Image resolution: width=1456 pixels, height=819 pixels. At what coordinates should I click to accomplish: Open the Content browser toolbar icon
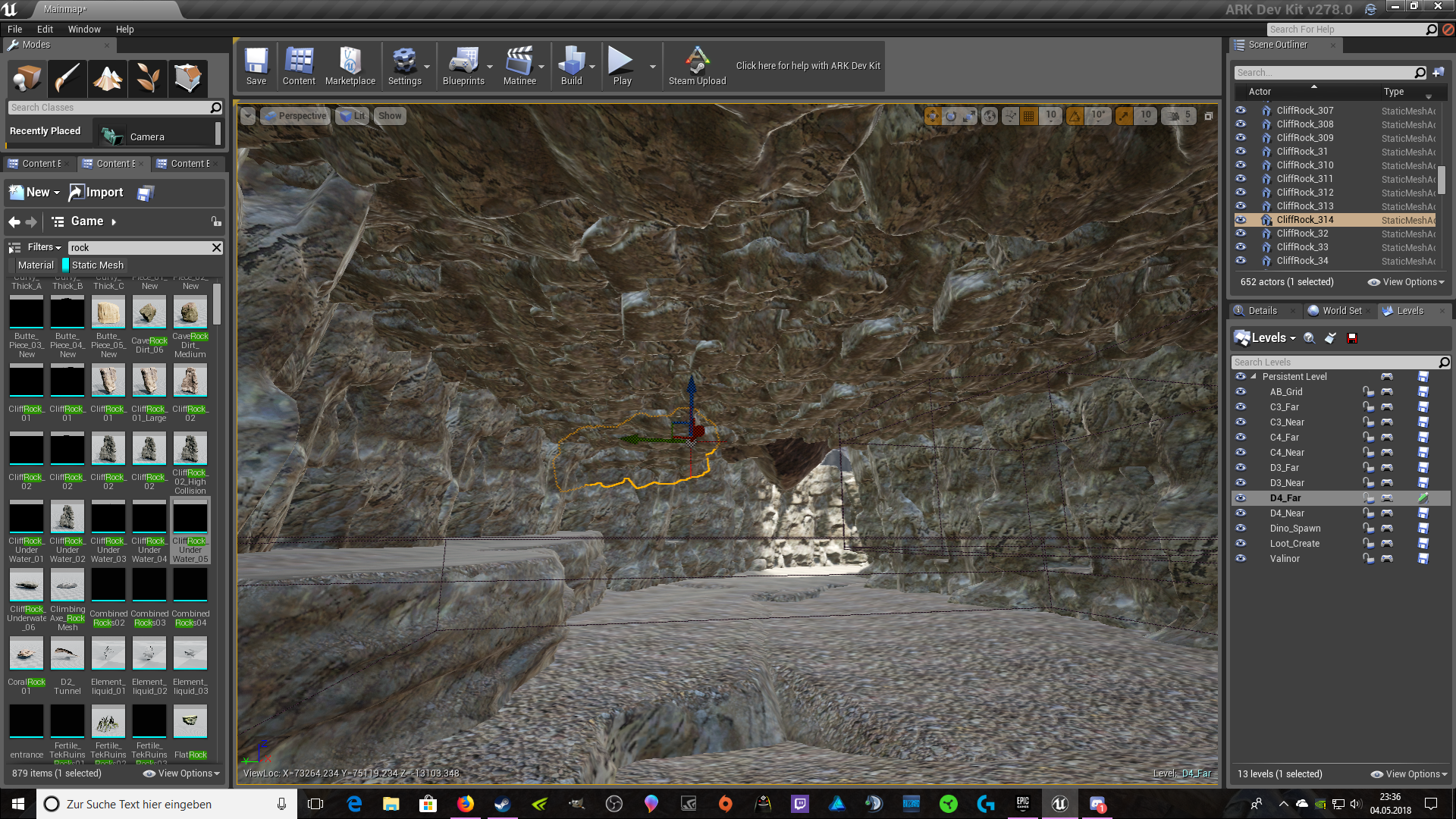click(x=299, y=67)
